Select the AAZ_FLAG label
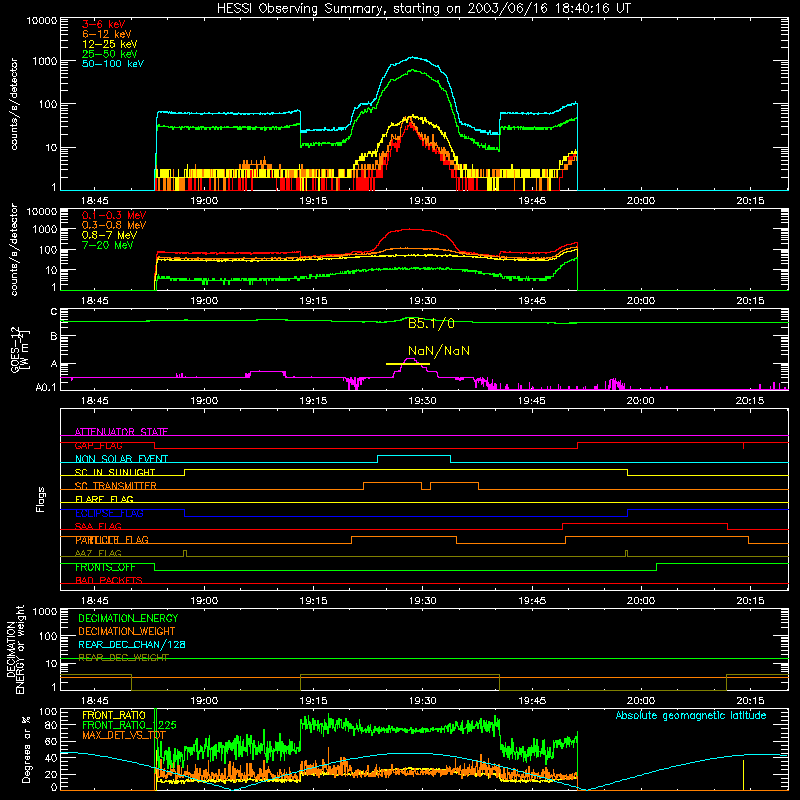 tap(98, 553)
